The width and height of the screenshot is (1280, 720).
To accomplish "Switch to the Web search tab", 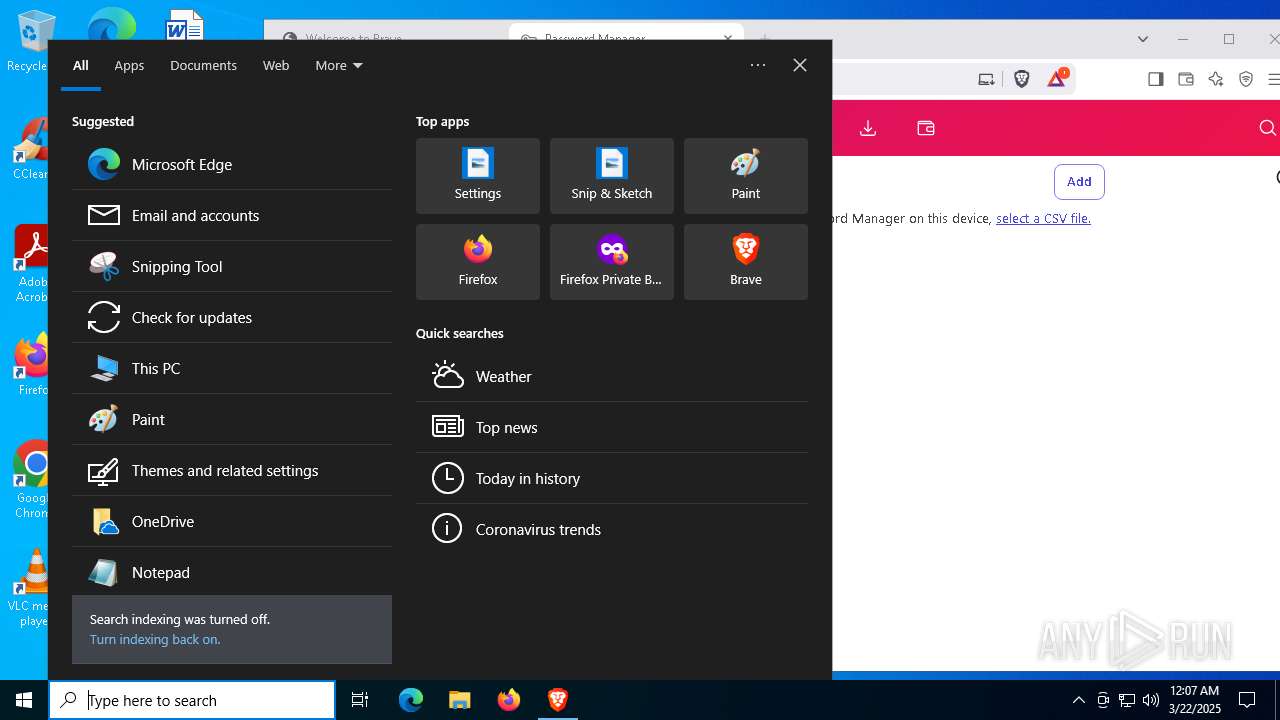I will click(x=276, y=65).
